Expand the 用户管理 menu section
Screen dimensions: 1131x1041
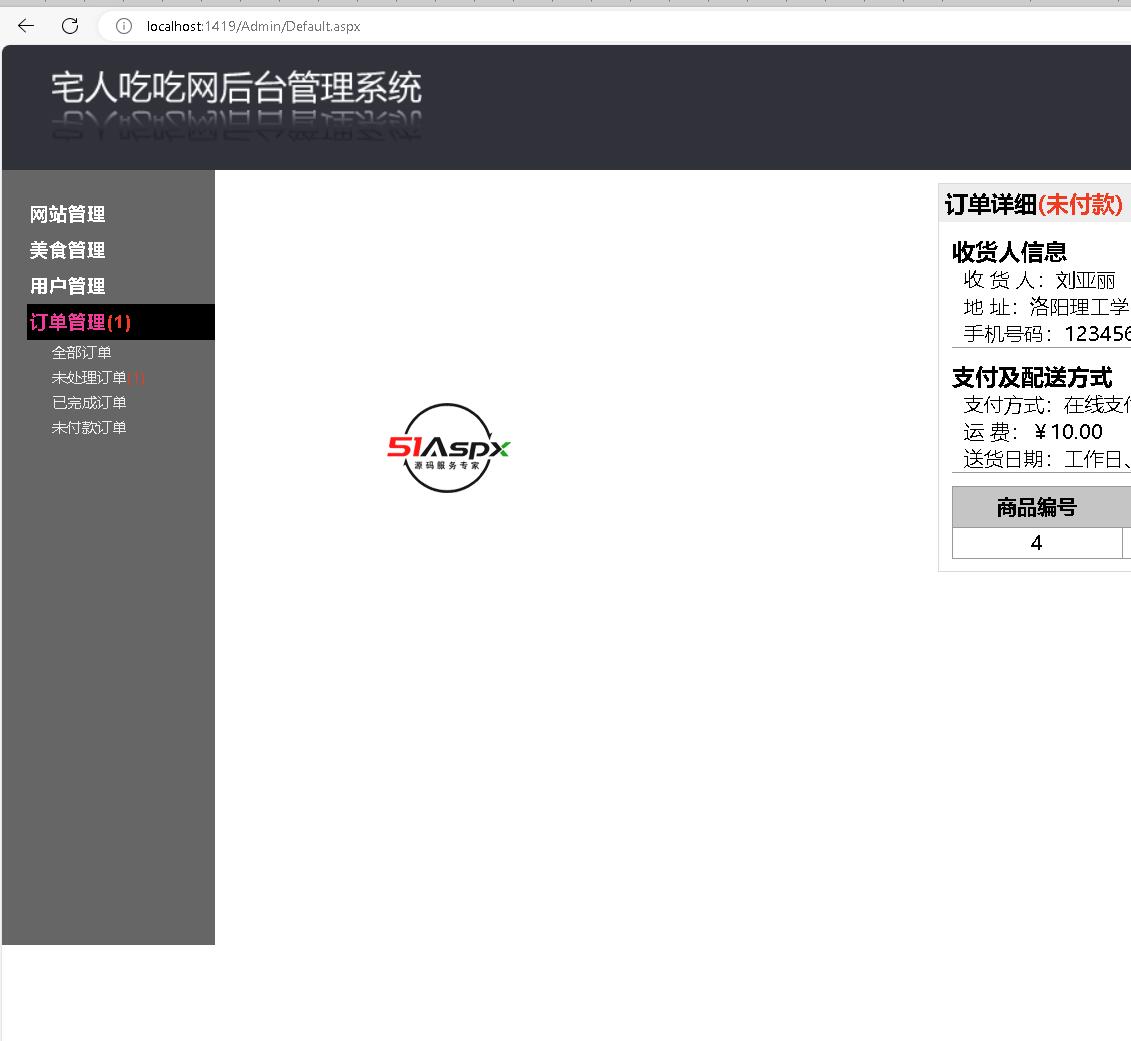click(x=67, y=286)
